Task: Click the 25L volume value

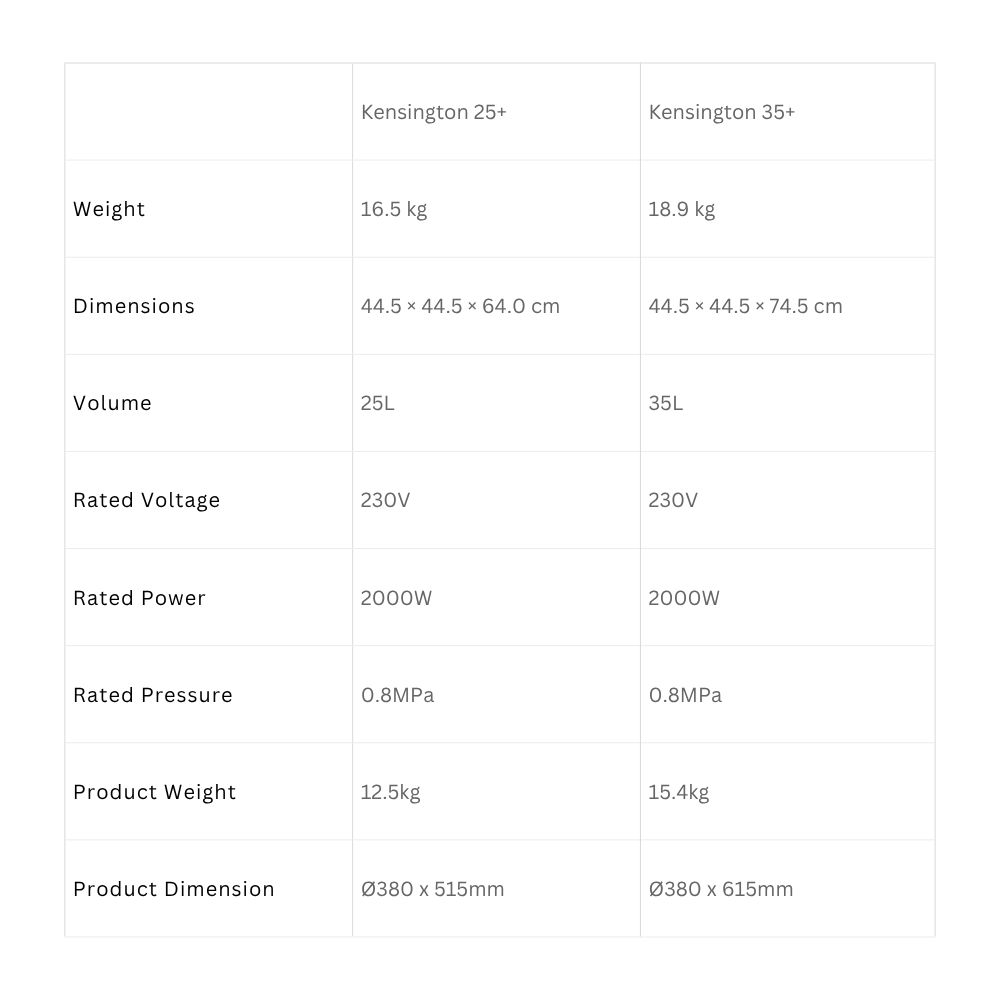Action: coord(378,403)
